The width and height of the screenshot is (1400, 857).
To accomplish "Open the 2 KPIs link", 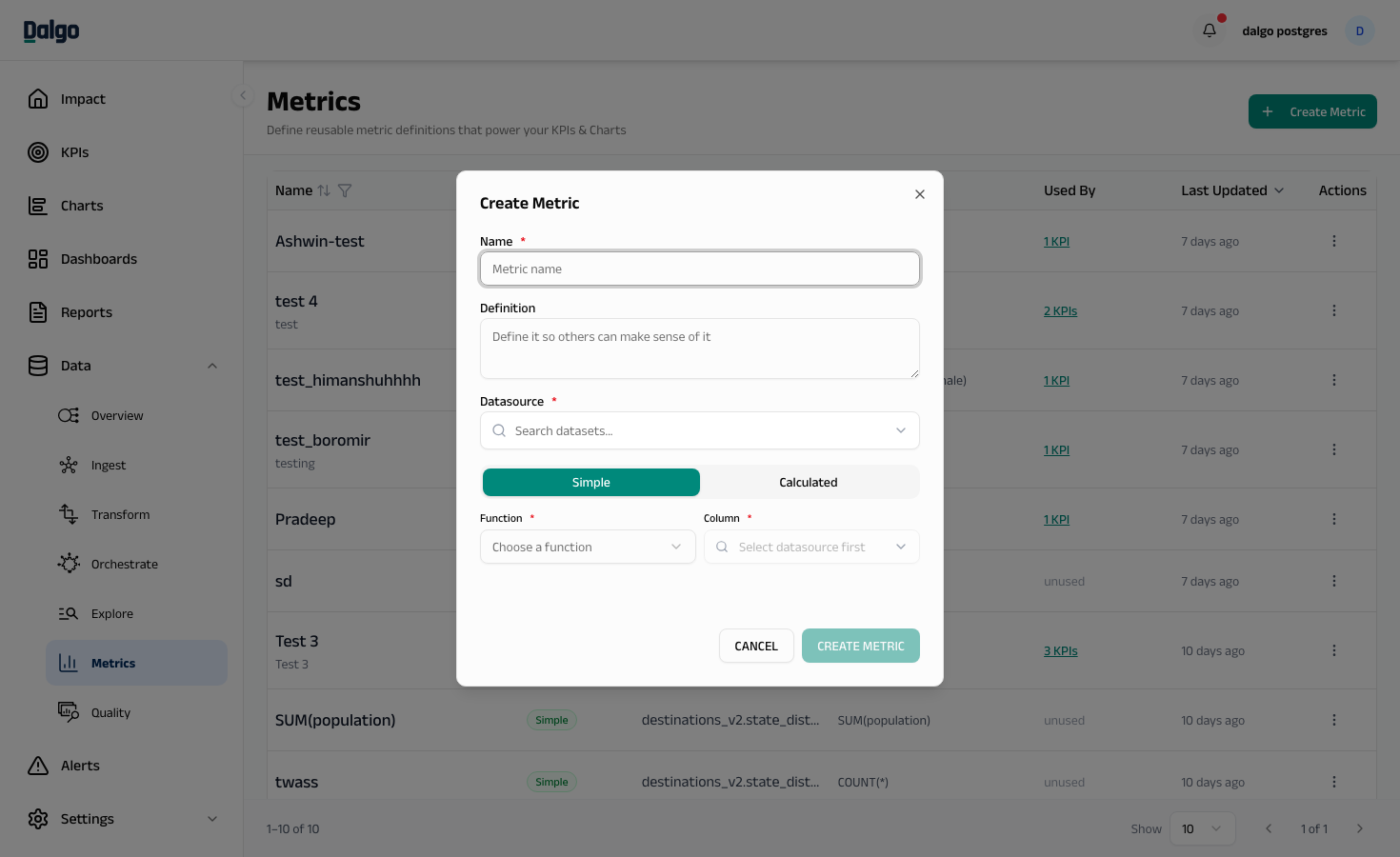I will [x=1060, y=311].
